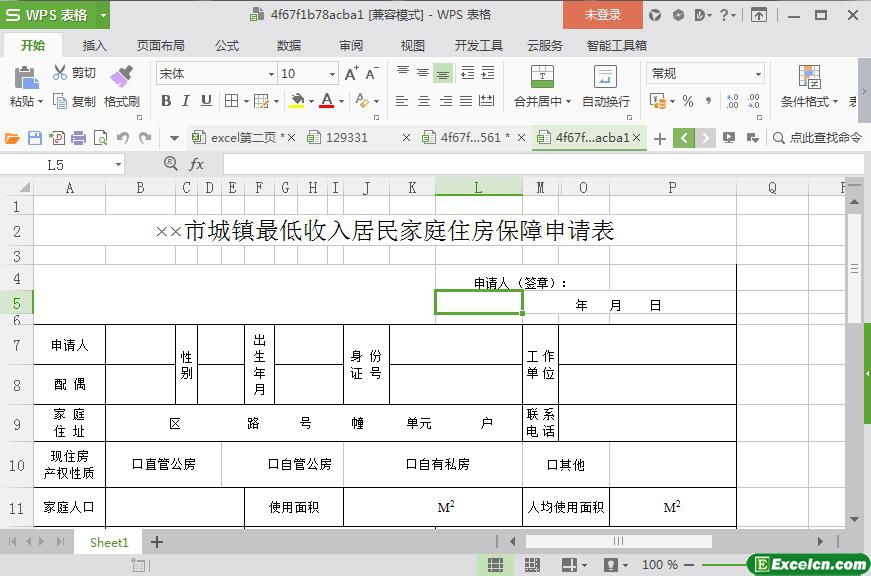Toggle Bold formatting
The image size is (871, 576).
click(x=166, y=101)
